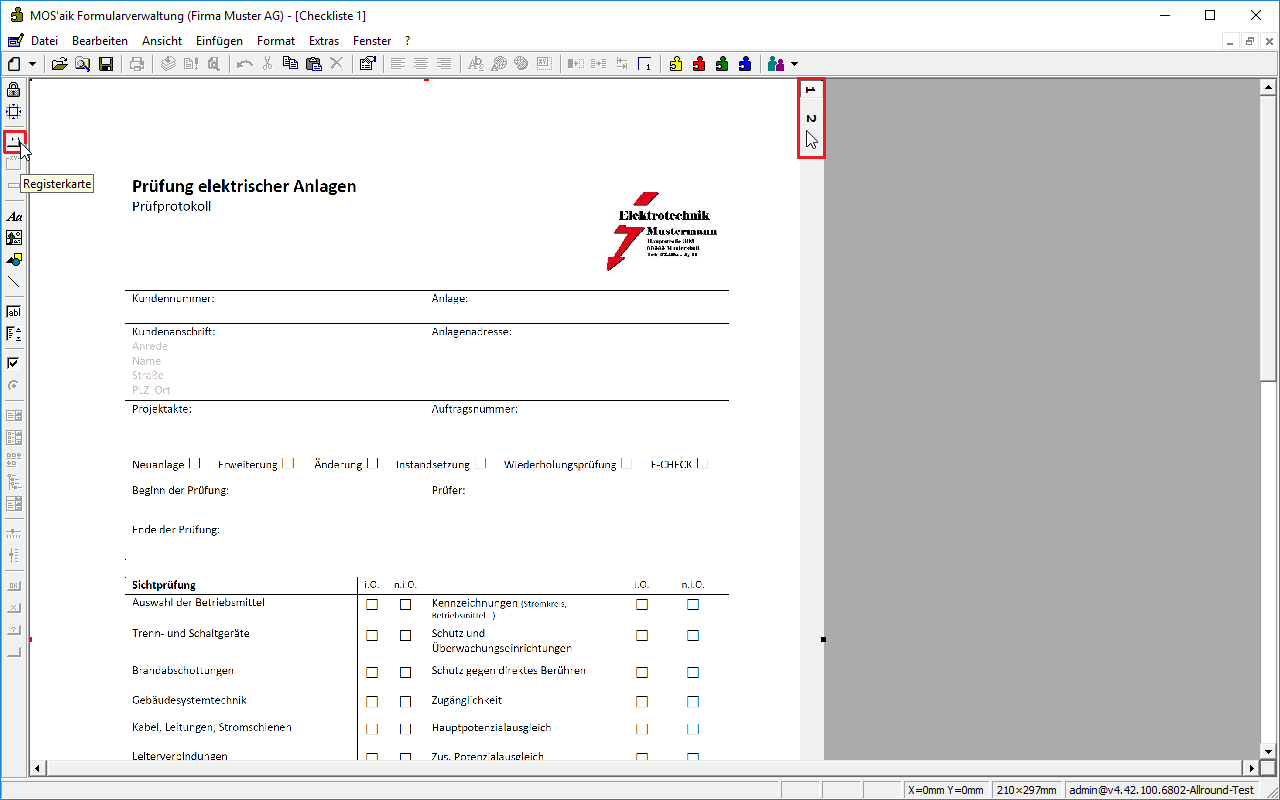Tick the i.O. checkbox for Auswahl der Betriebsmittel
The width and height of the screenshot is (1280, 800).
click(x=372, y=605)
